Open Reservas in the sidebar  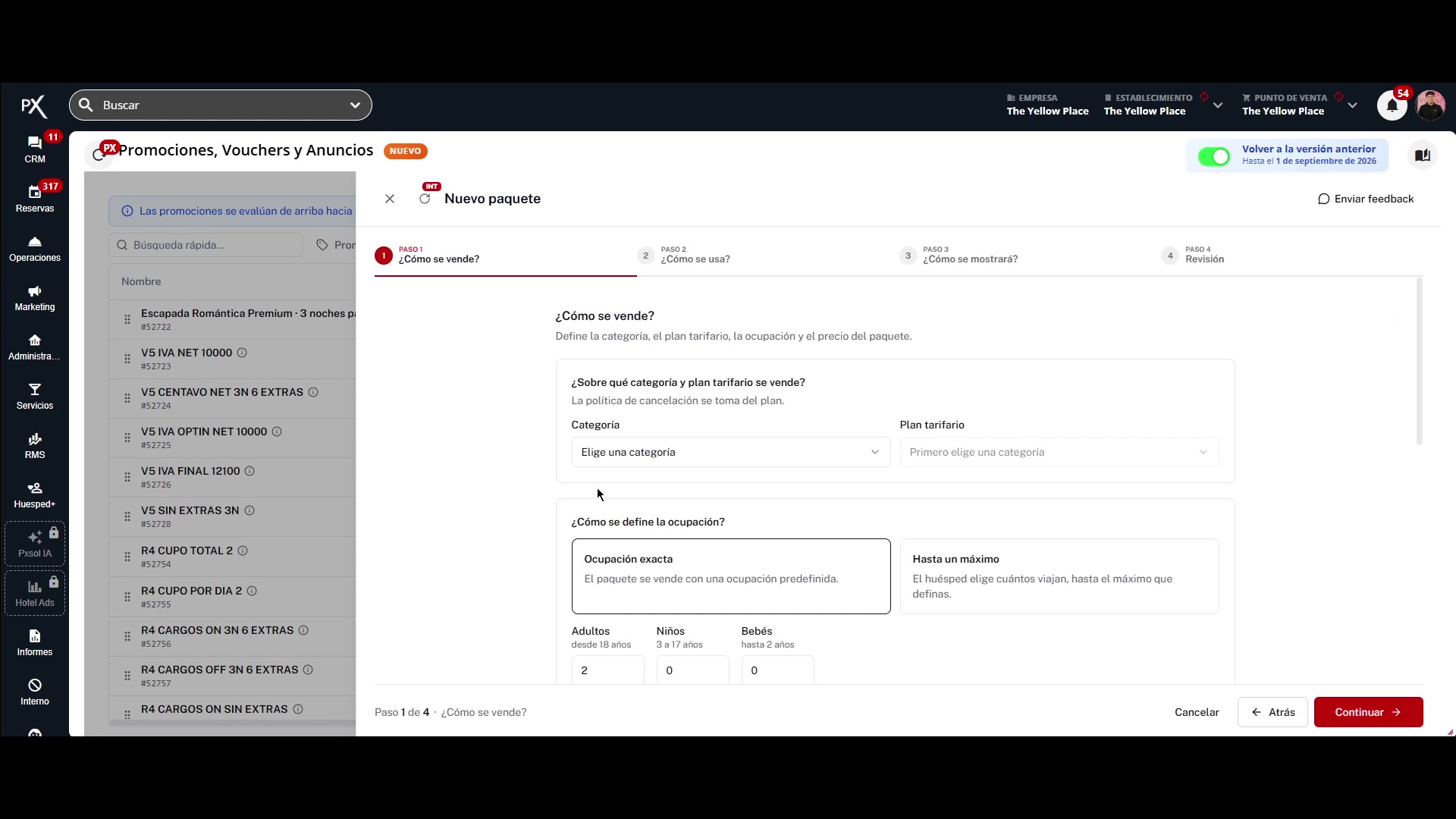35,198
